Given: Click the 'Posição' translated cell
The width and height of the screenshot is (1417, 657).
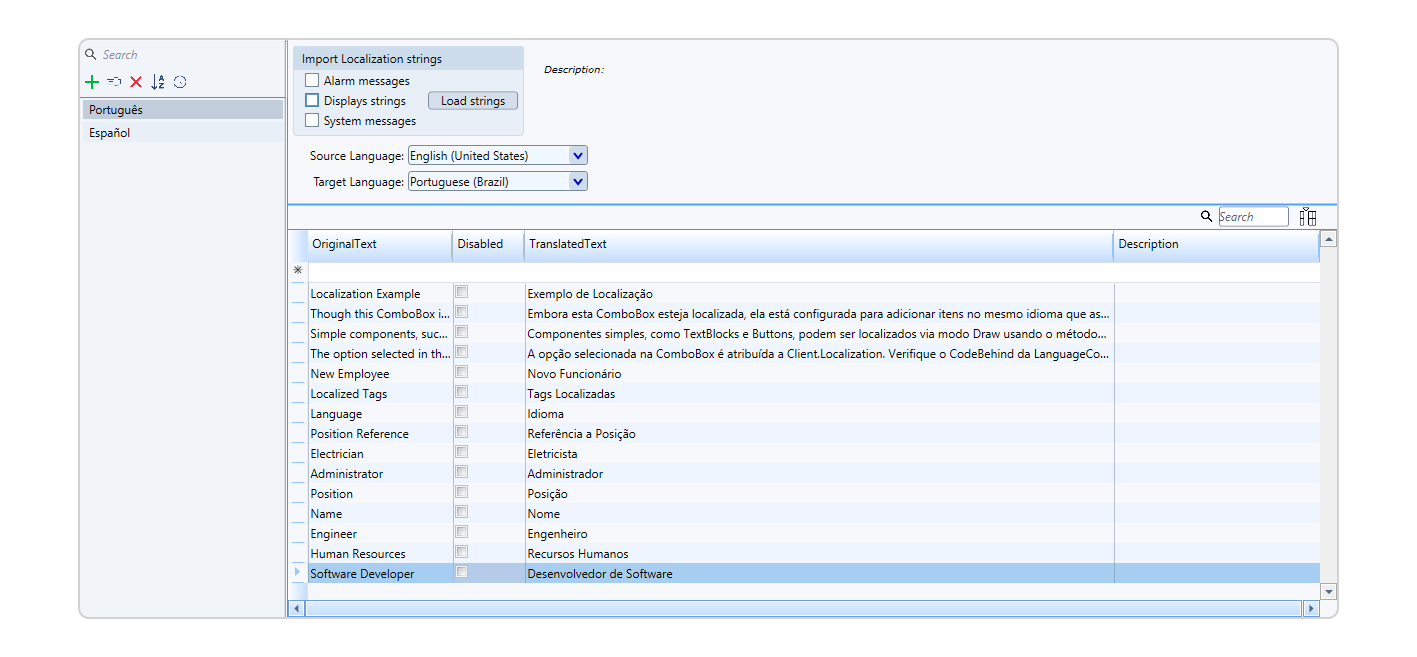Looking at the screenshot, I should point(819,494).
